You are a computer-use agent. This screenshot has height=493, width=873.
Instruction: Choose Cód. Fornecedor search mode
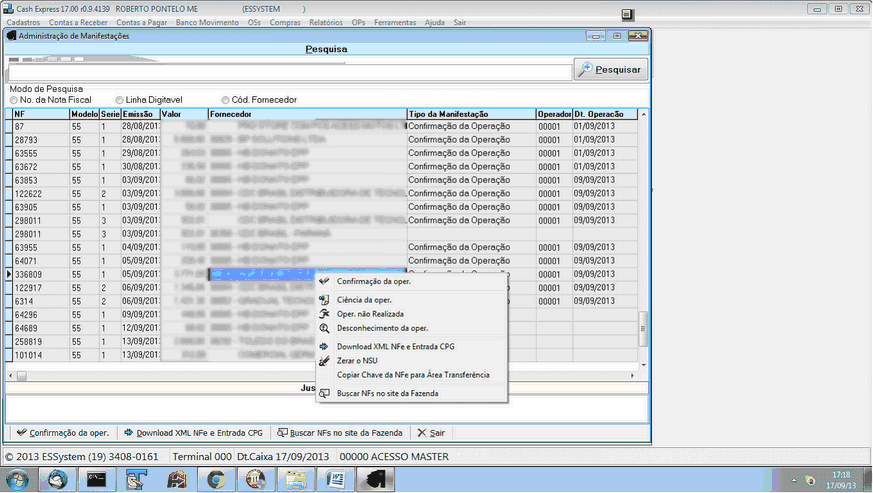pos(226,100)
